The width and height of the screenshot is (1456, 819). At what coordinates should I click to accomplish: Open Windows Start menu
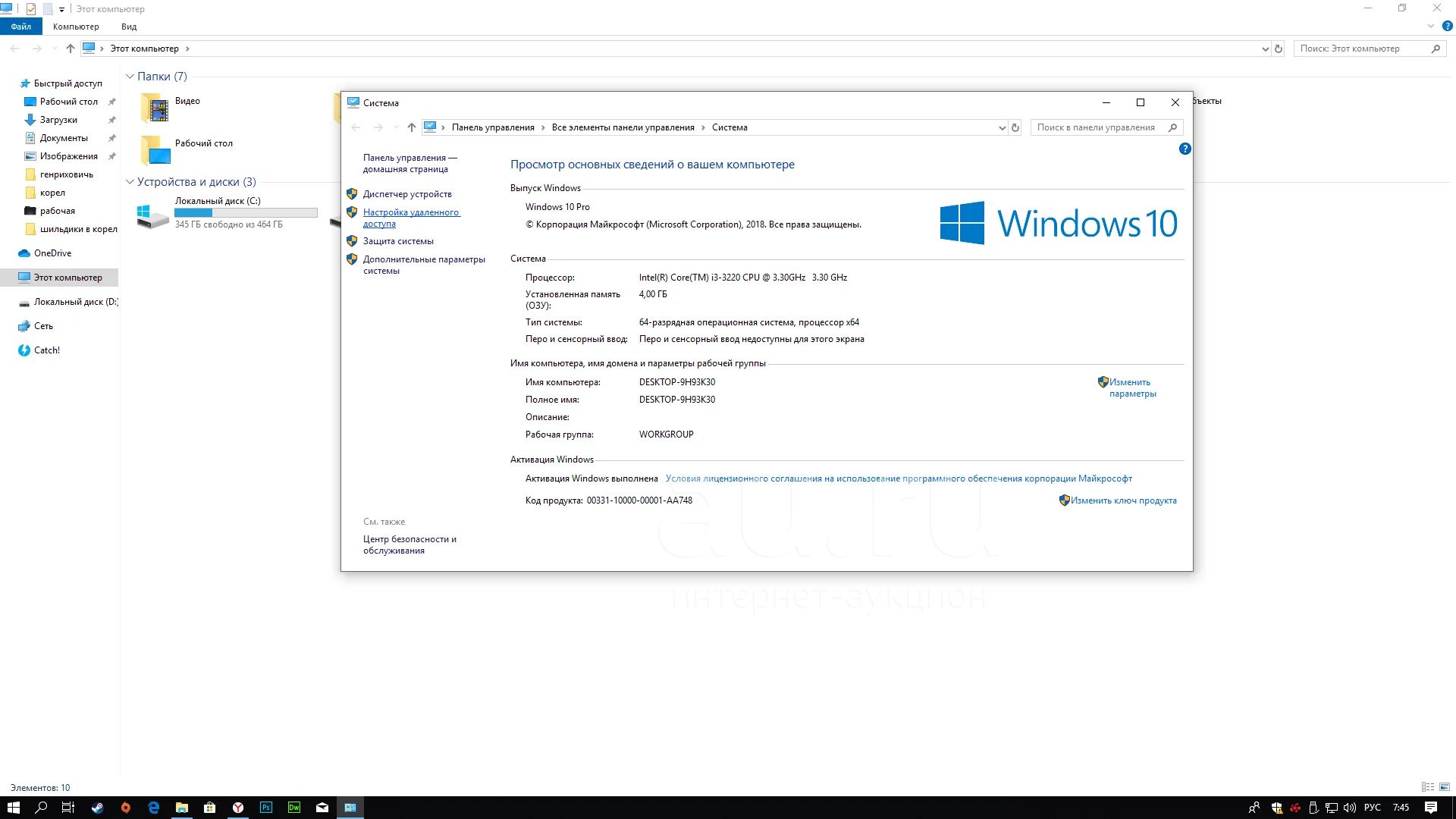click(x=14, y=808)
